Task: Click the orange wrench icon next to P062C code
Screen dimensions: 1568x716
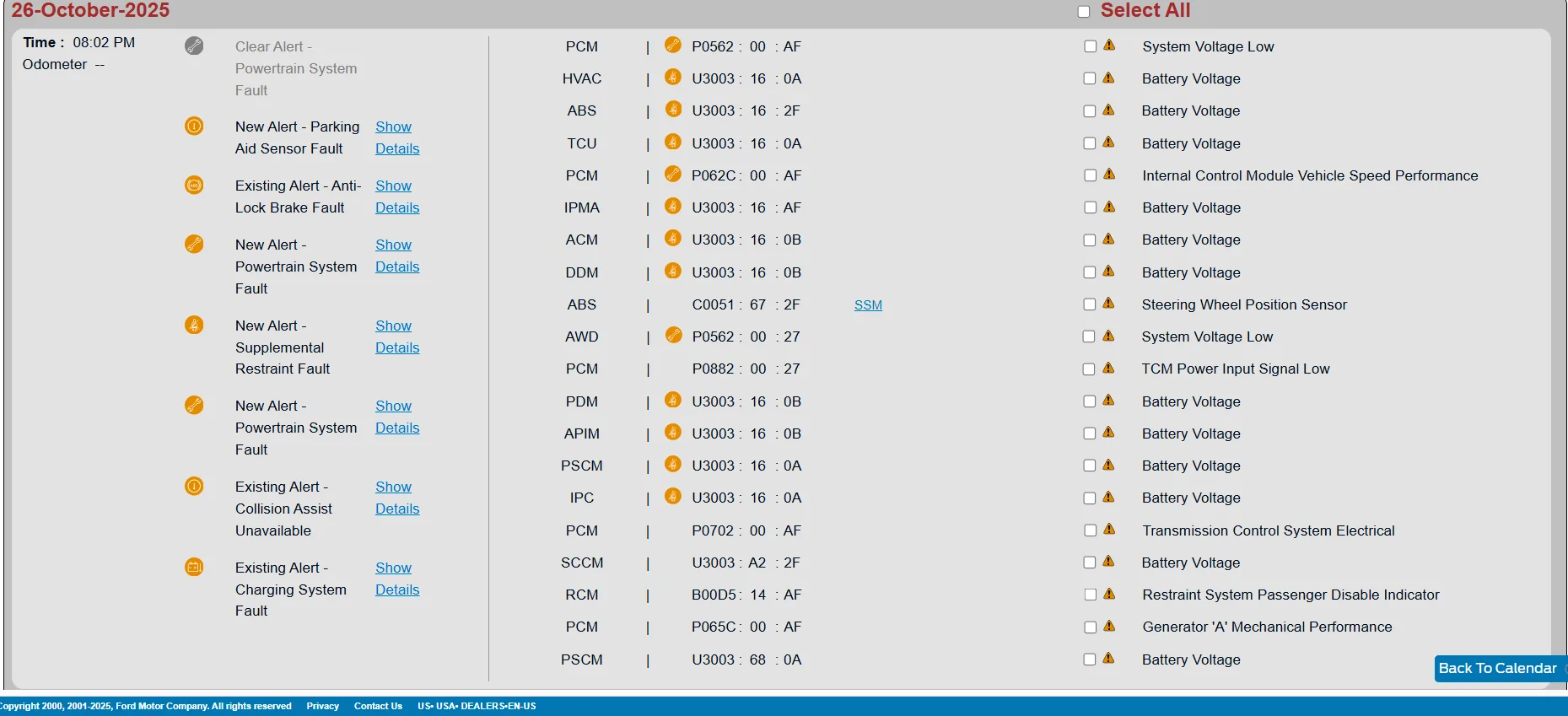Action: coord(672,174)
